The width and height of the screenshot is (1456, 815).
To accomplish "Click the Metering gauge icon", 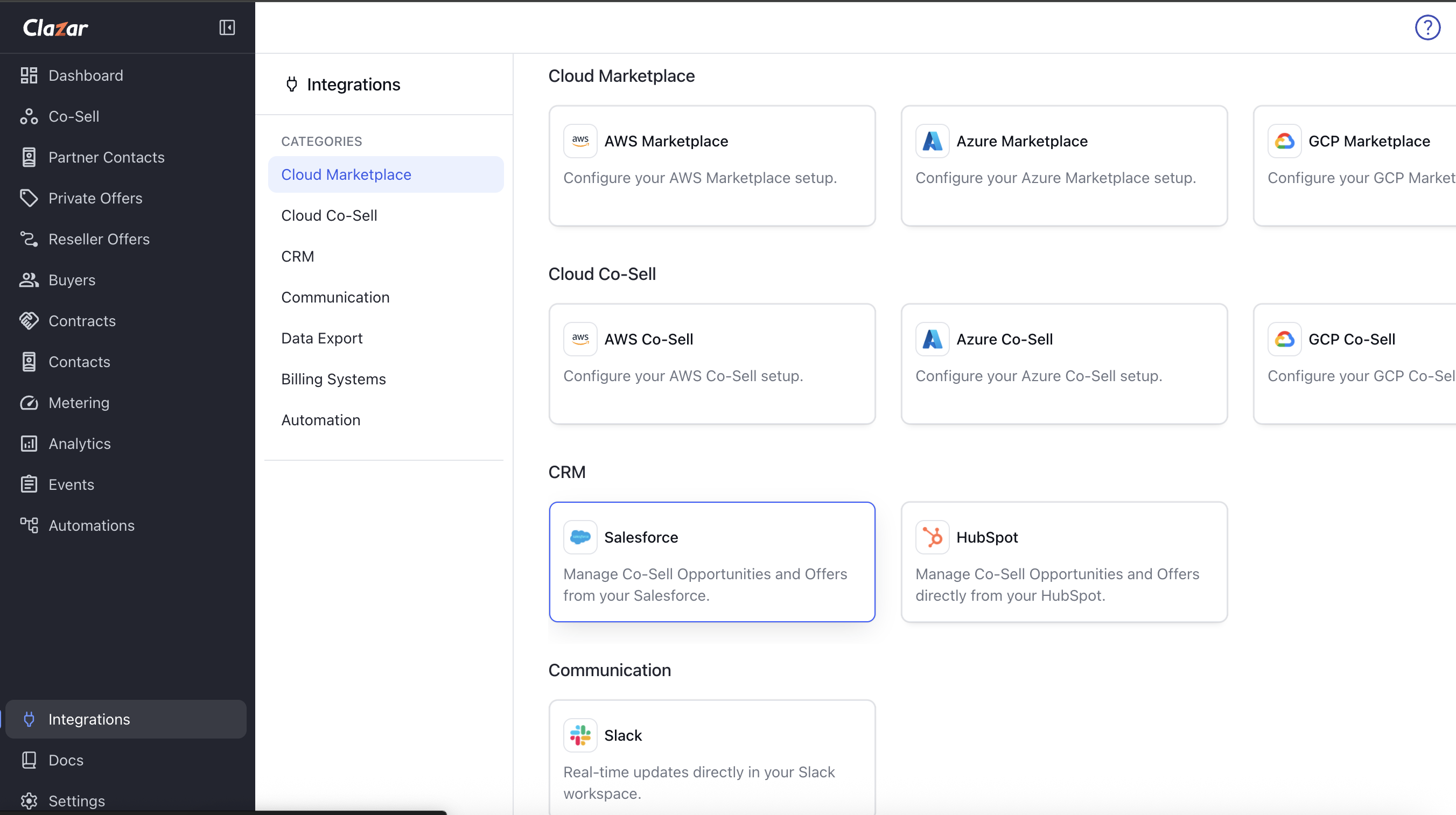I will [29, 403].
